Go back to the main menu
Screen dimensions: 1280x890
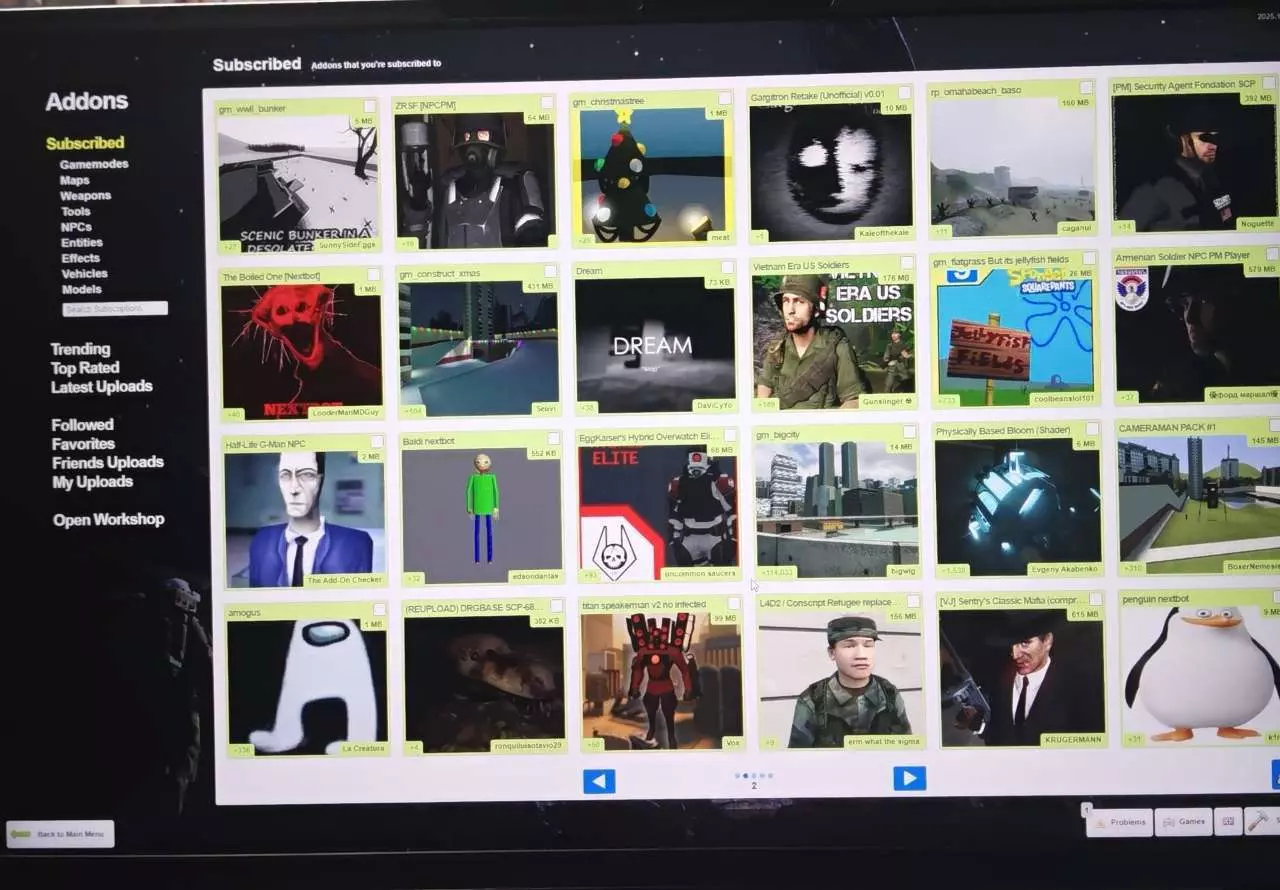pos(61,834)
